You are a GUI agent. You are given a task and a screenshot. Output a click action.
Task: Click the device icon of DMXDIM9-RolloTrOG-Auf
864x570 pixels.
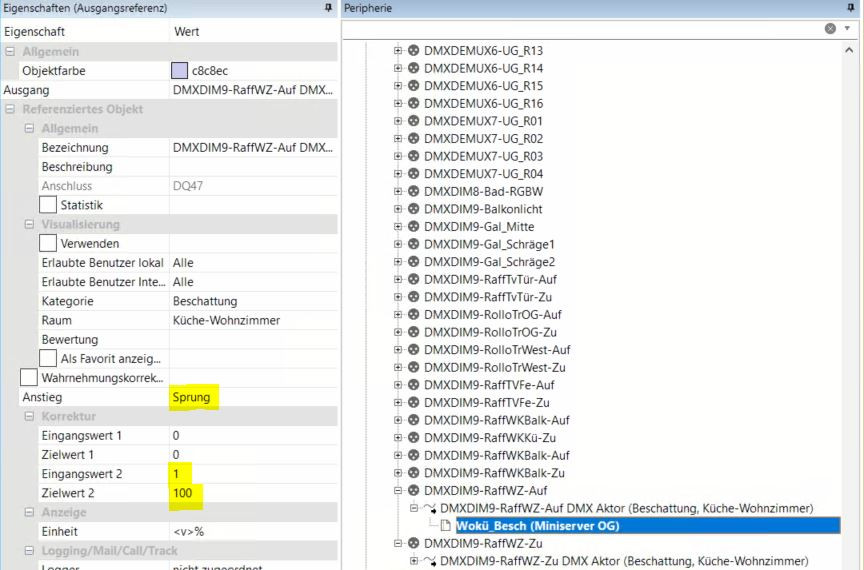click(413, 314)
